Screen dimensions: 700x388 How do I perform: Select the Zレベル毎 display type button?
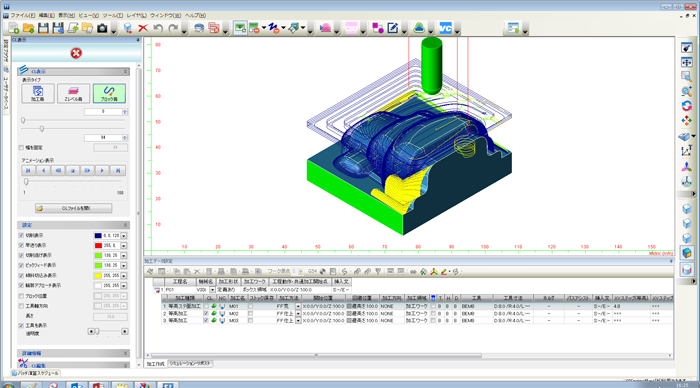coord(73,93)
